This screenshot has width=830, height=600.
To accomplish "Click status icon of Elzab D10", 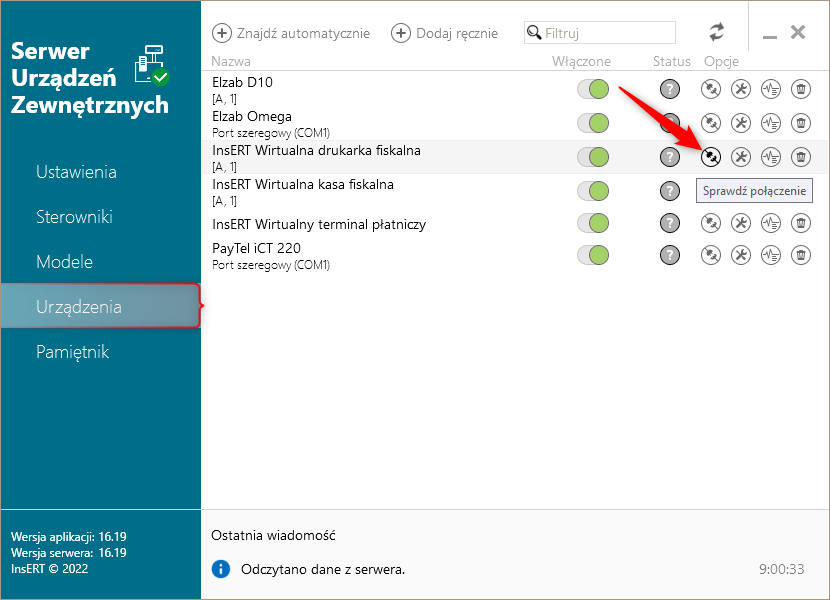I will (670, 89).
